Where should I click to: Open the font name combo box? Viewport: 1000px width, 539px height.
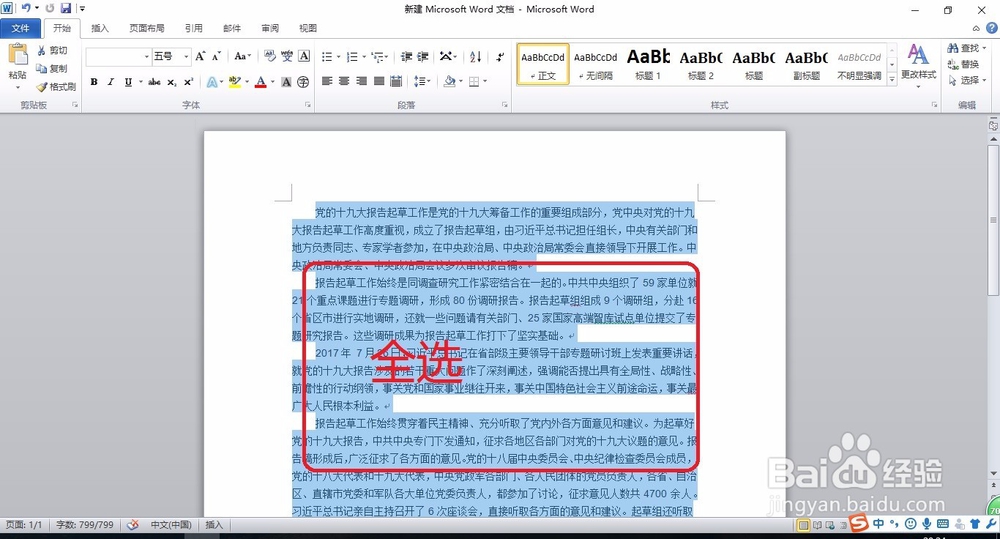[118, 56]
